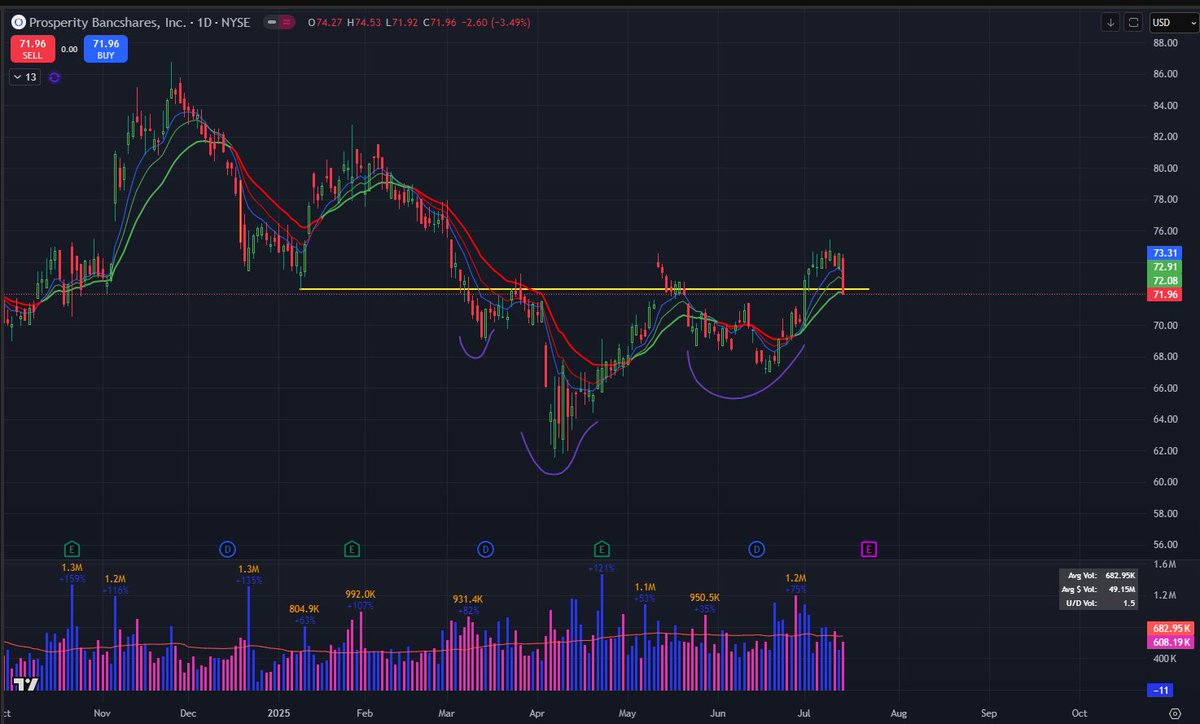1200x724 pixels.
Task: Click the O74.27 open value in the header
Action: 324,22
